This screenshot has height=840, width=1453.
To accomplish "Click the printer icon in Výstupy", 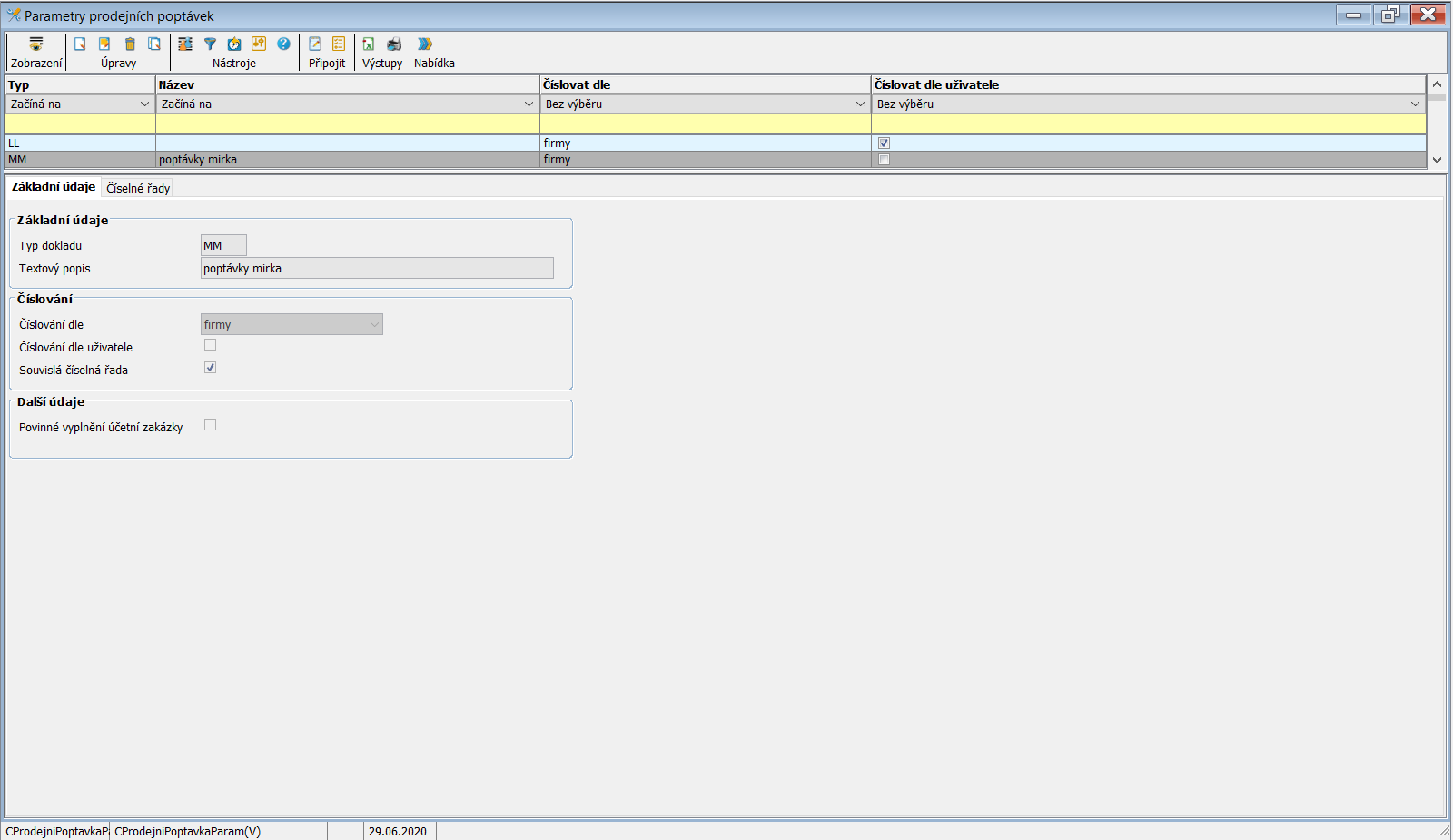I will coord(394,44).
